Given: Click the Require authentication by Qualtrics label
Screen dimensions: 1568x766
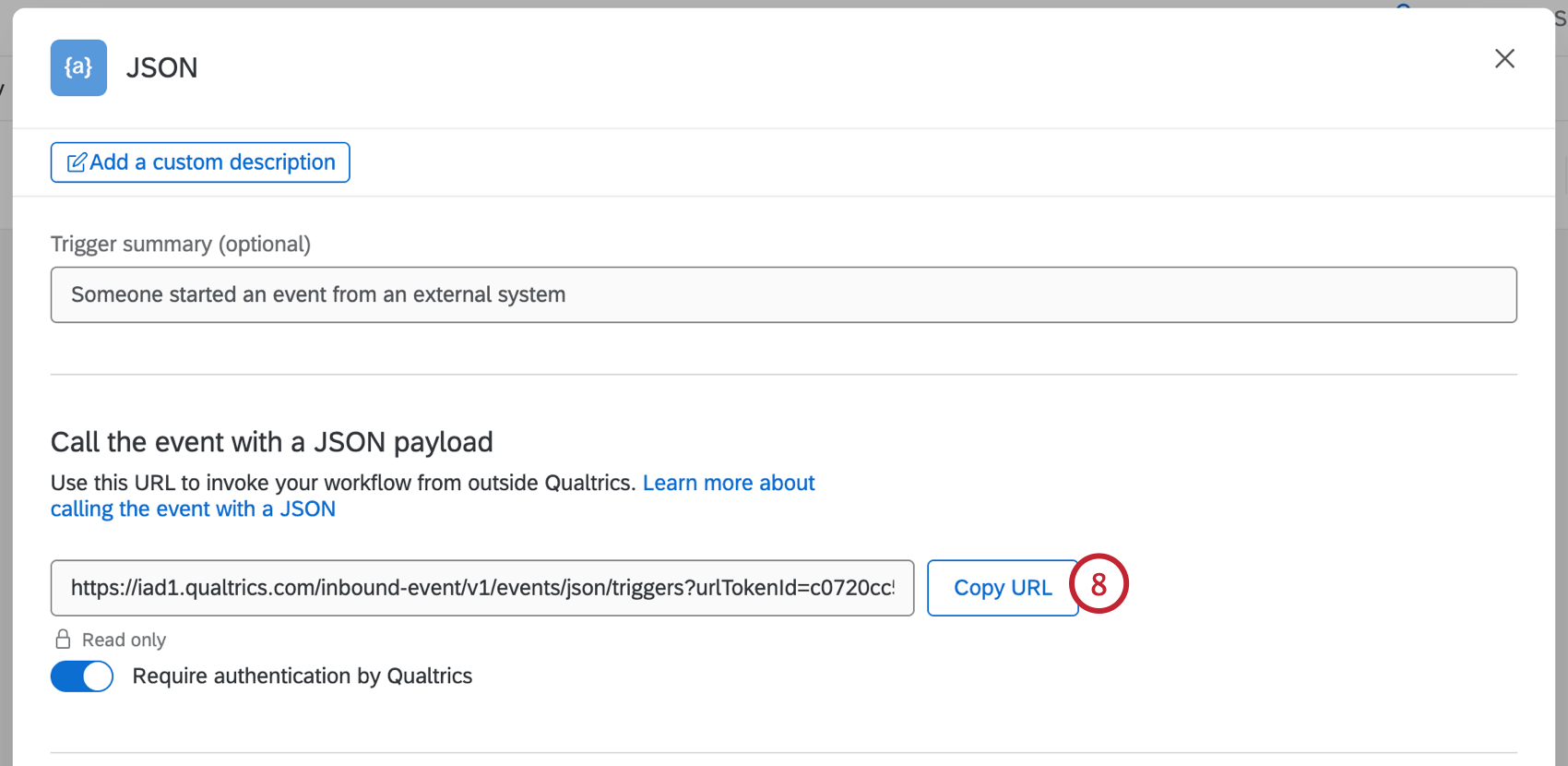Looking at the screenshot, I should point(302,676).
